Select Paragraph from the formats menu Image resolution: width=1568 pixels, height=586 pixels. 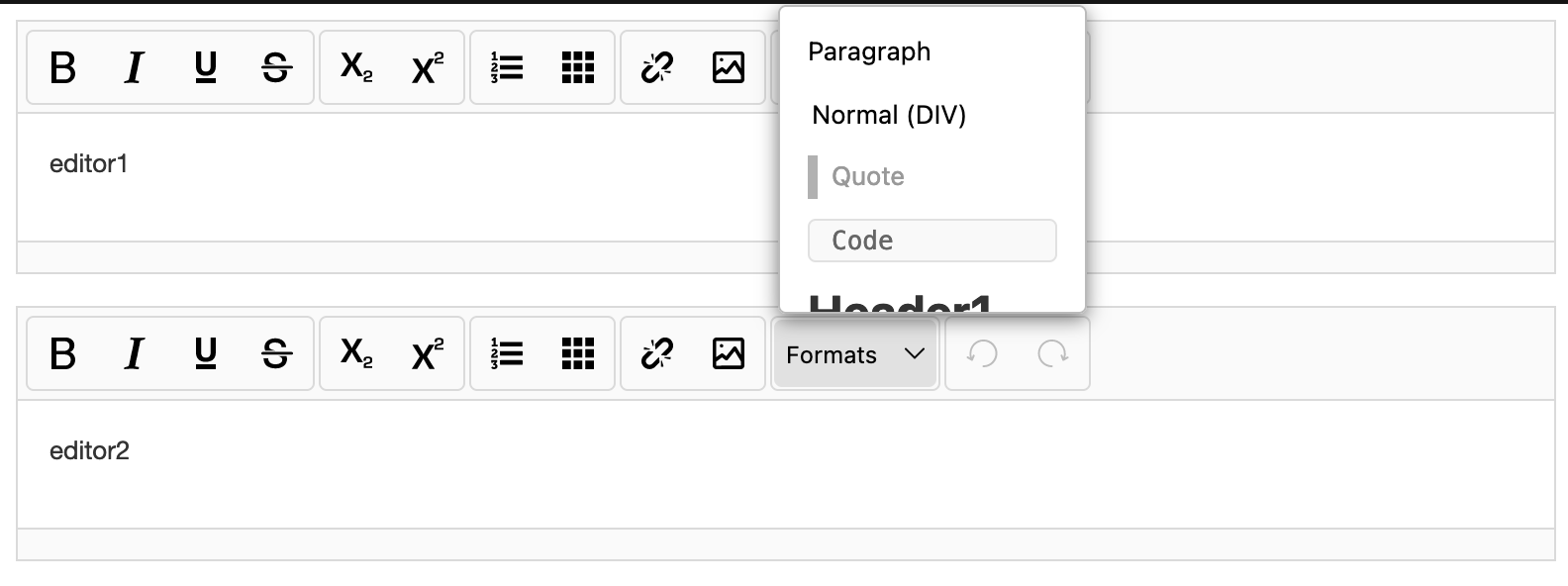[869, 51]
